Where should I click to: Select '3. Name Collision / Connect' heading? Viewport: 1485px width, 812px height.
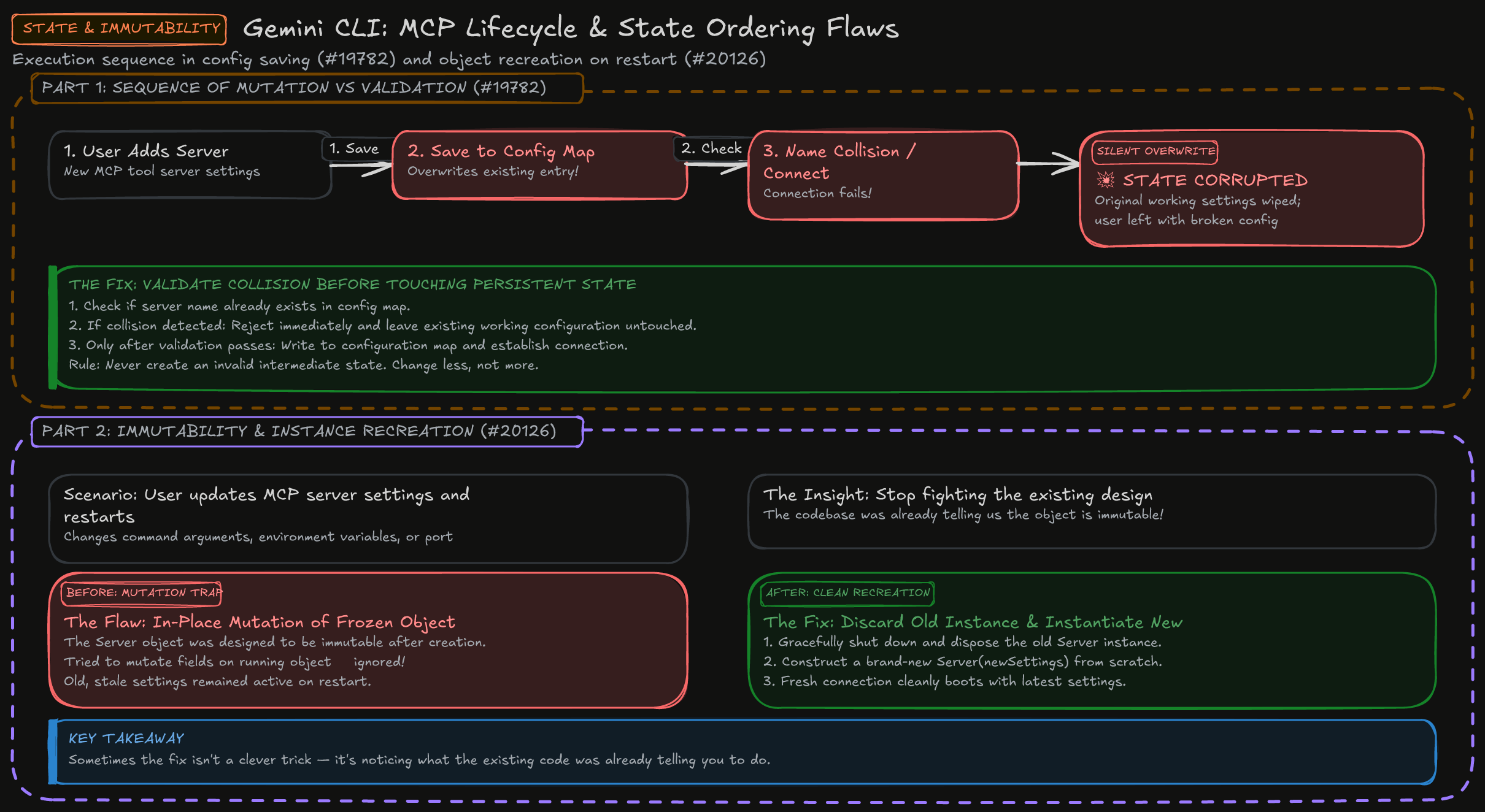(839, 162)
